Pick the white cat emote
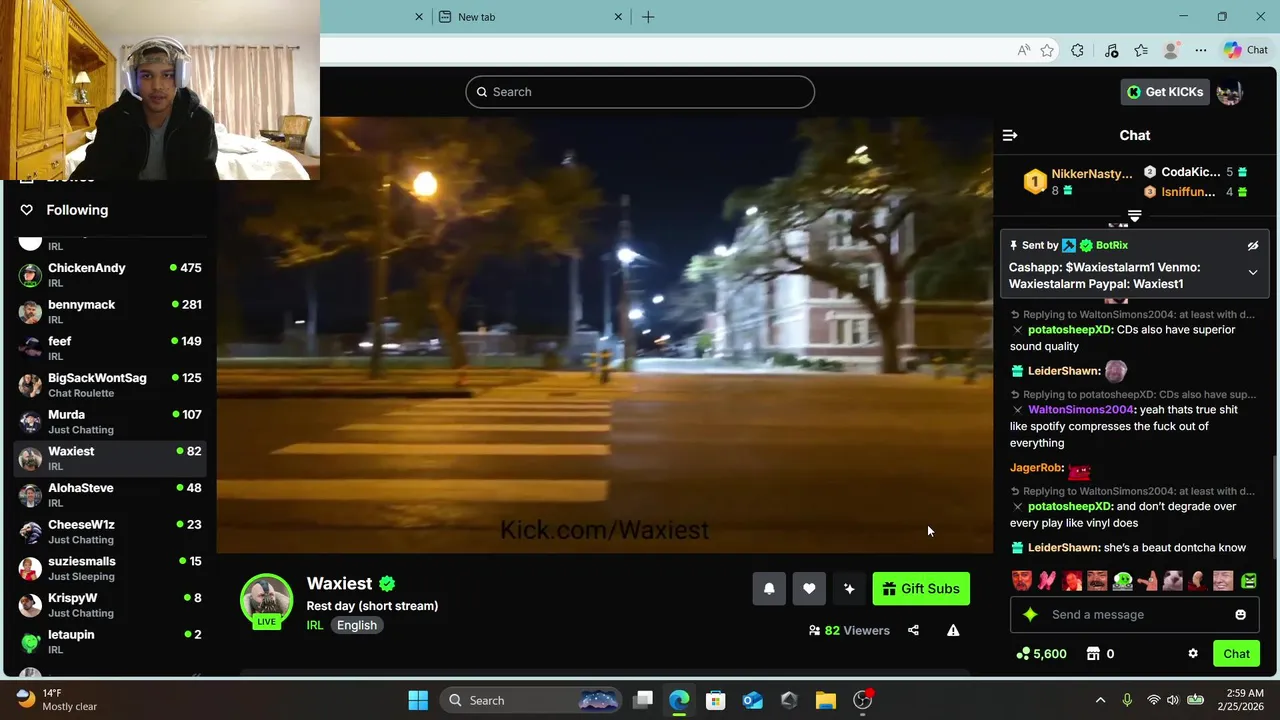The image size is (1280, 720). point(1173,580)
